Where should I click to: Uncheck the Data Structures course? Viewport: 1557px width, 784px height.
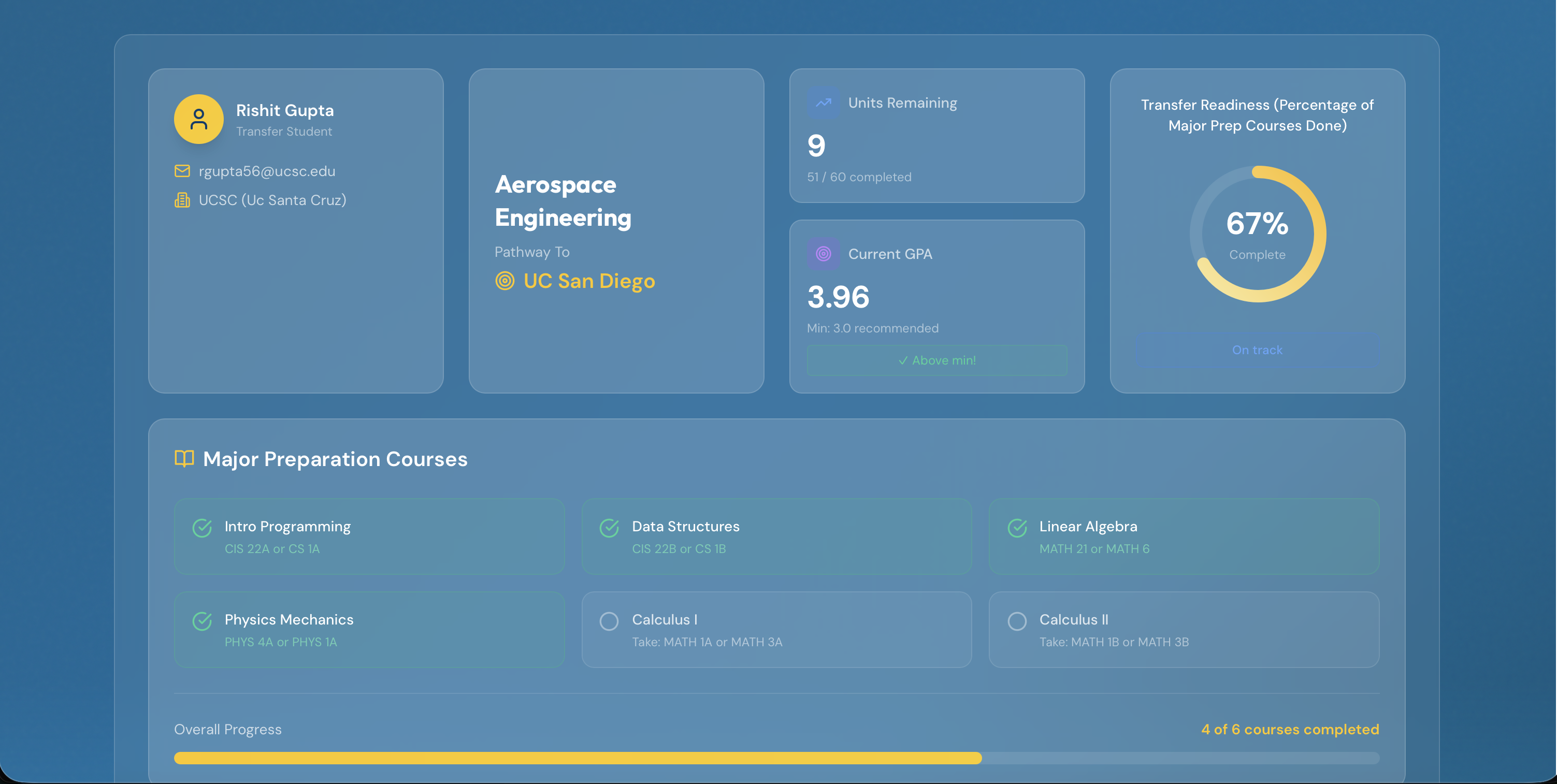click(609, 528)
